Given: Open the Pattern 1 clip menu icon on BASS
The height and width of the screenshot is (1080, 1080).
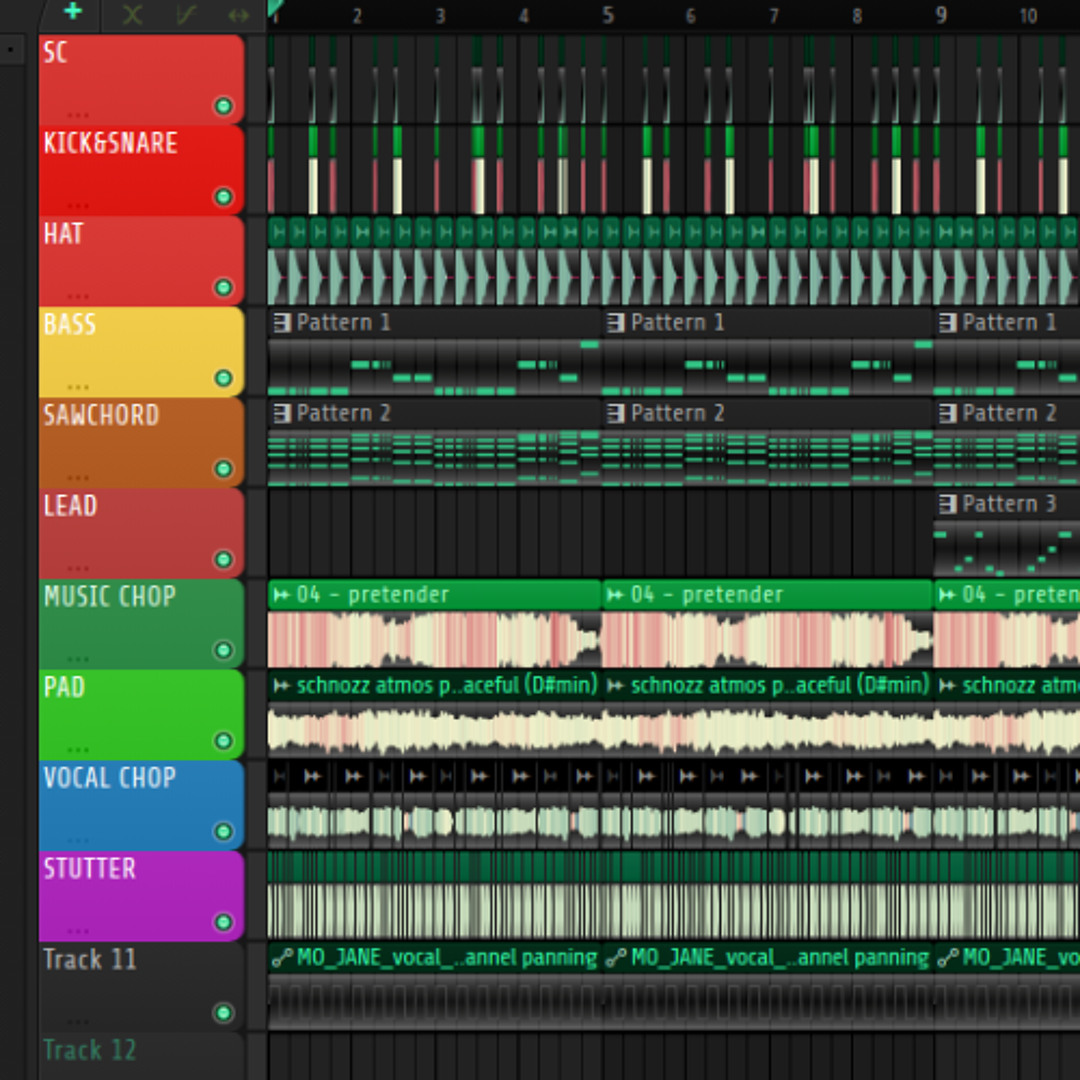Looking at the screenshot, I should click(281, 322).
